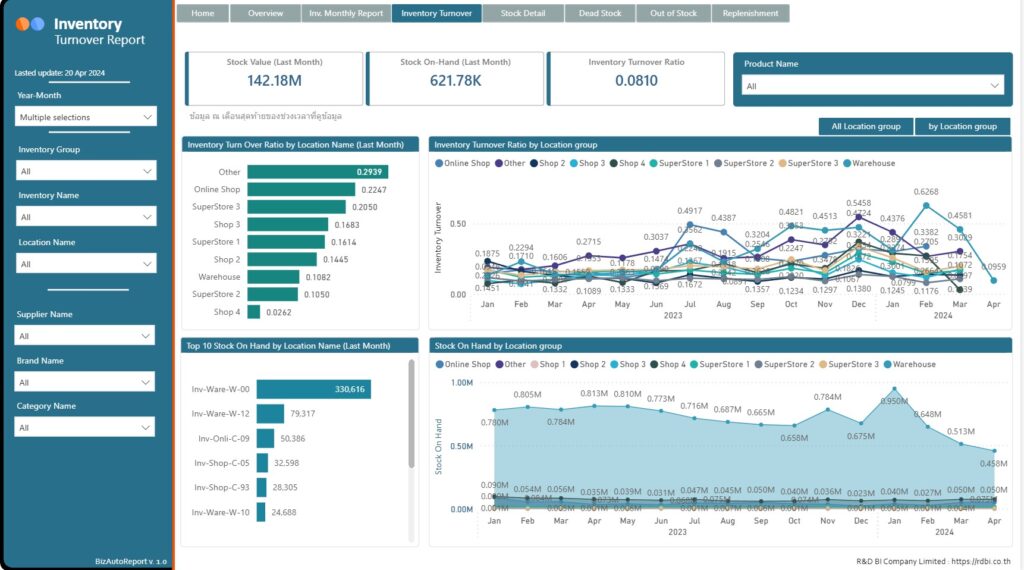Expand the Brand Name dropdown
The width and height of the screenshot is (1024, 570).
point(86,382)
